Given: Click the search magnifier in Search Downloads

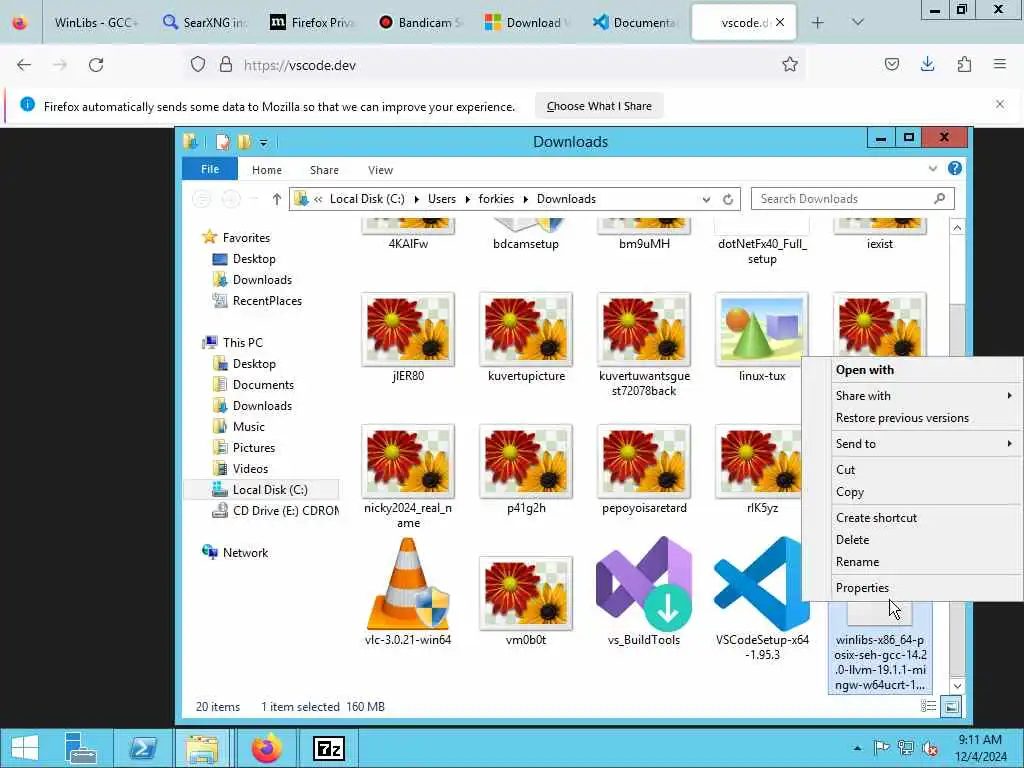Looking at the screenshot, I should 940,199.
